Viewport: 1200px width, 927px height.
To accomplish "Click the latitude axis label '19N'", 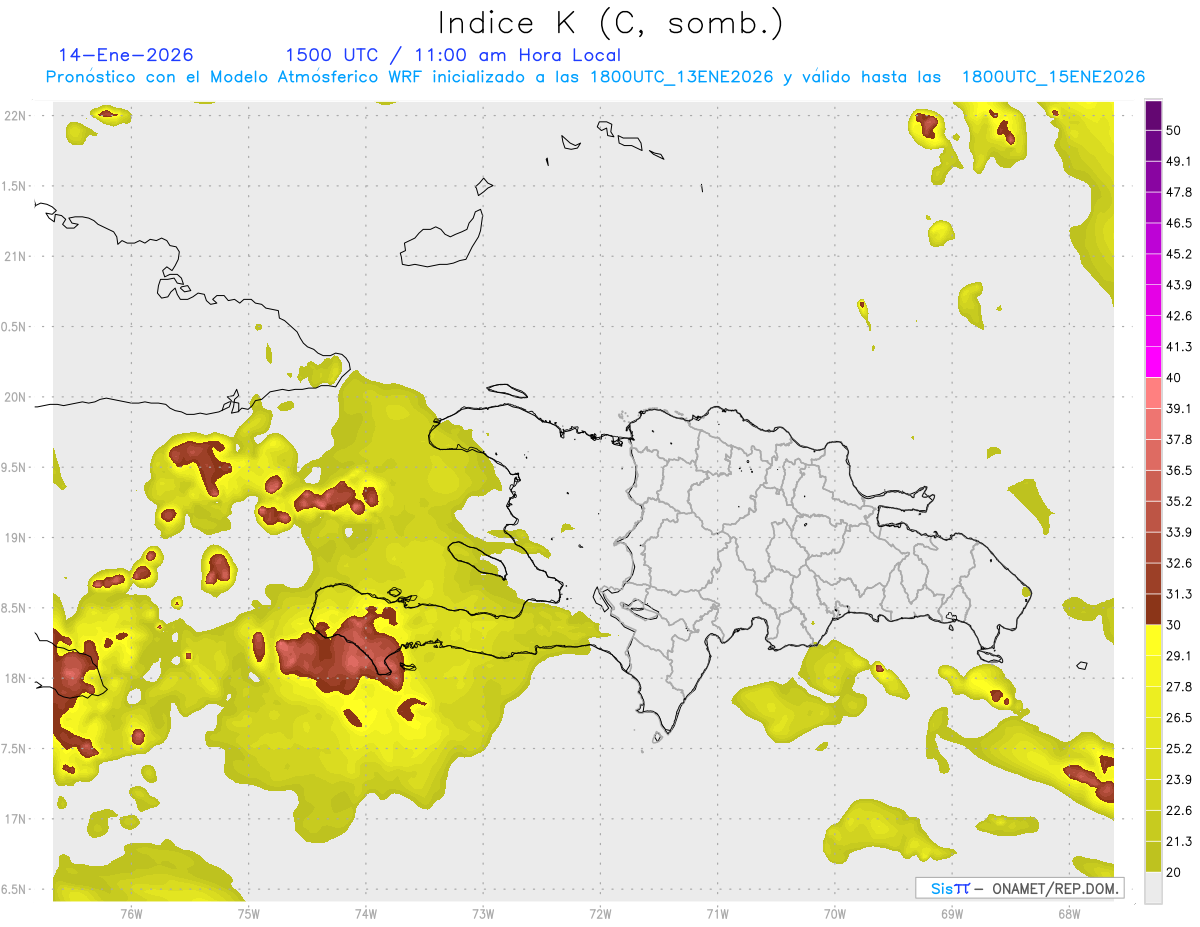I will 17,538.
